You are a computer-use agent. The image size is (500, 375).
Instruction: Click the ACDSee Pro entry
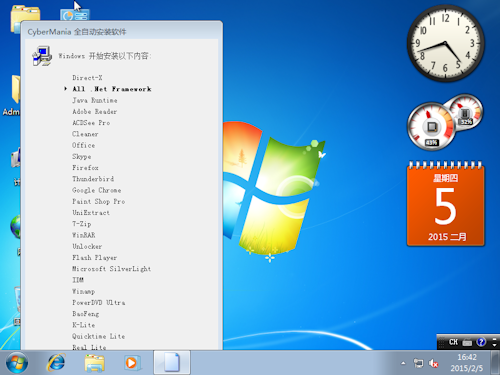tap(91, 123)
